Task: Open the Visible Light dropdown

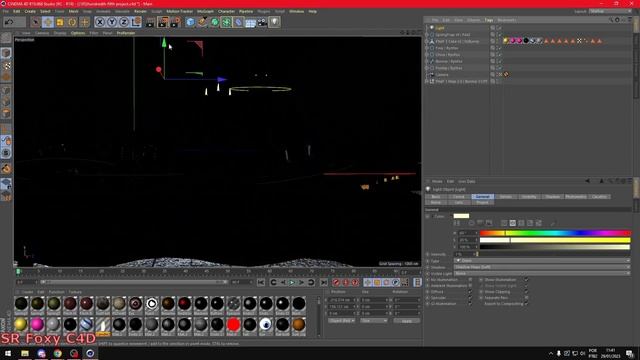Action: pos(542,273)
